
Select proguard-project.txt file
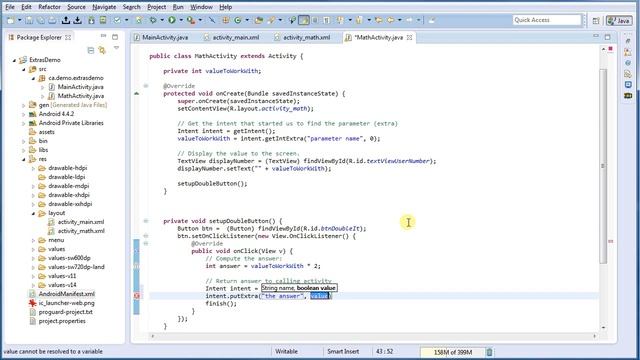[x=65, y=312]
